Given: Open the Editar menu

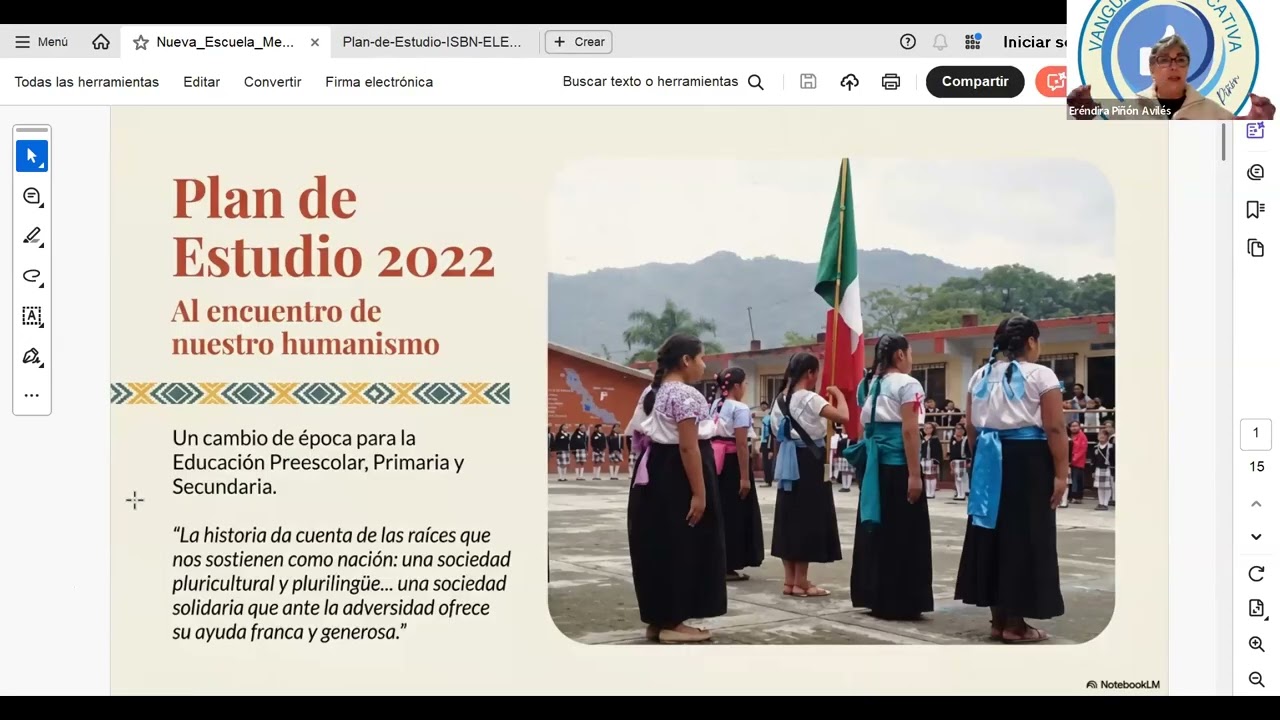Looking at the screenshot, I should (201, 82).
